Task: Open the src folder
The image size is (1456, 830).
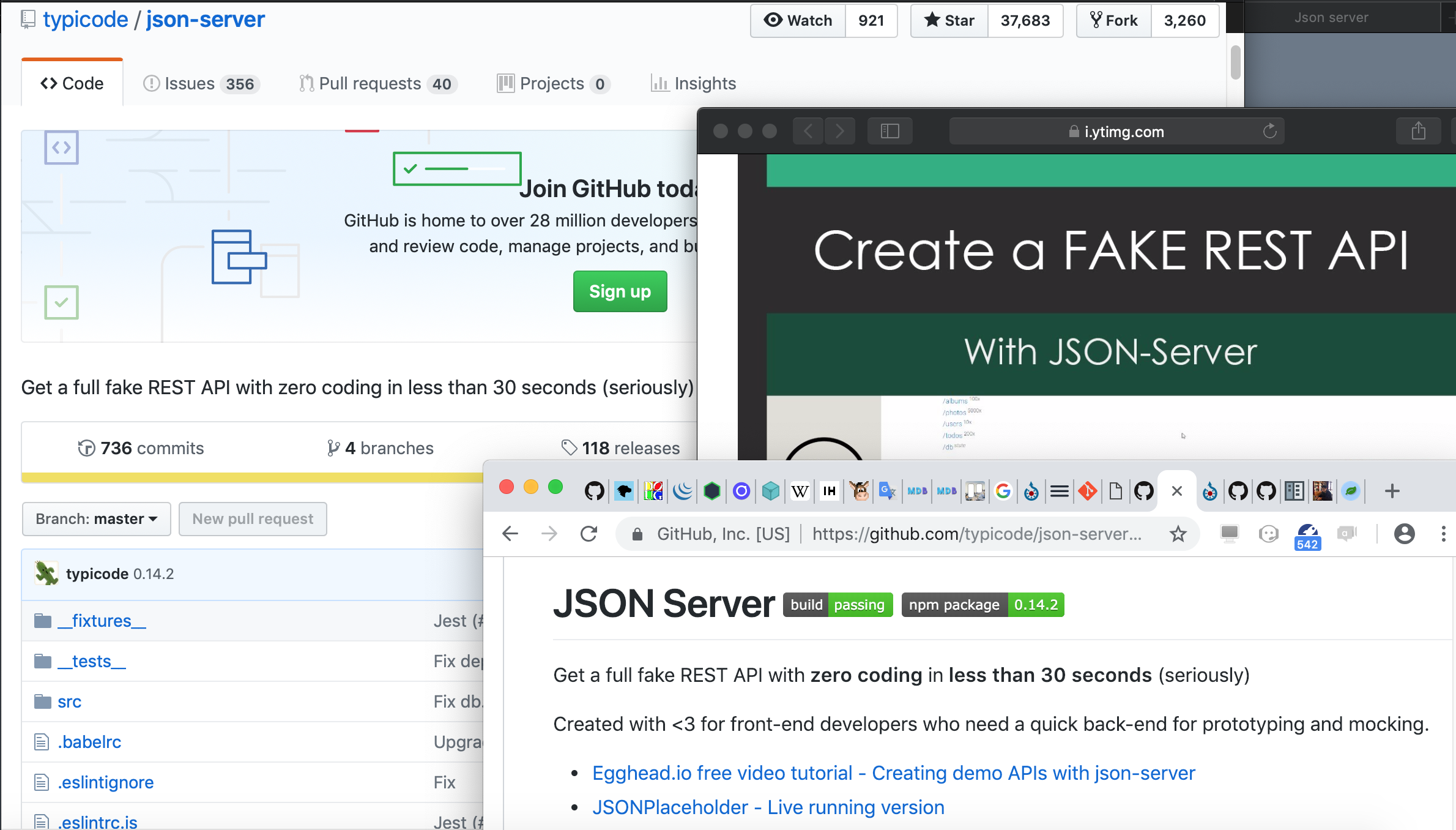Action: [x=69, y=701]
